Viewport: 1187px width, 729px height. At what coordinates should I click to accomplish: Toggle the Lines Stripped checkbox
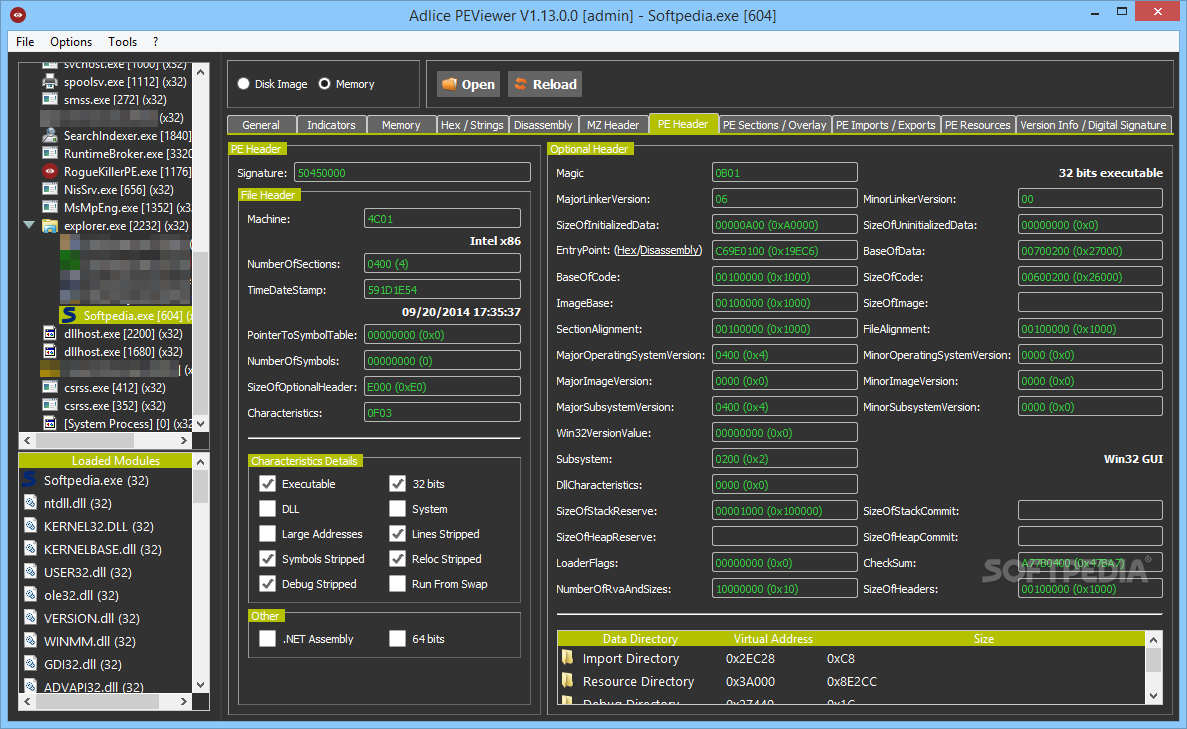[397, 534]
